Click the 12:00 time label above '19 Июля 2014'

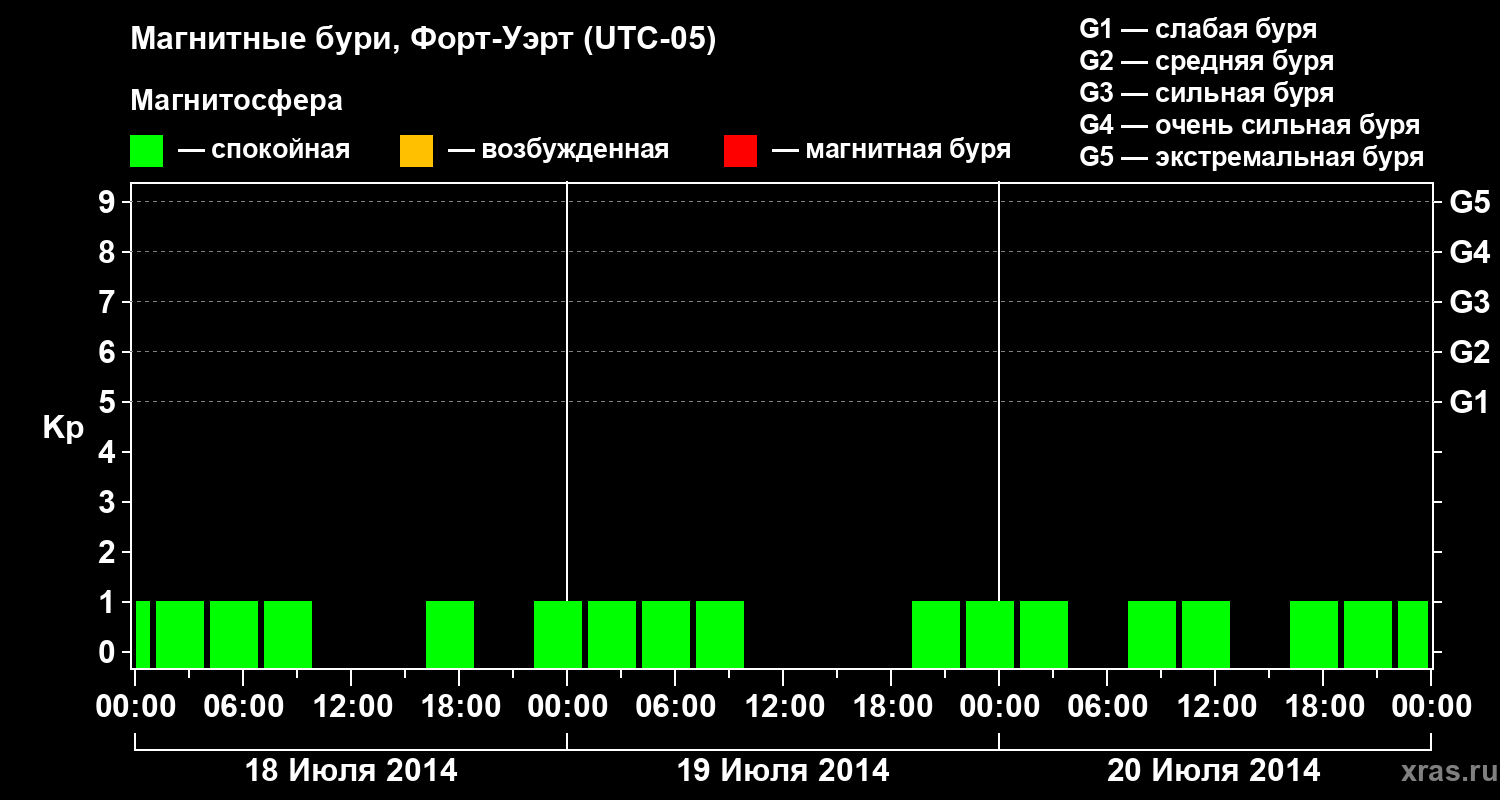[x=783, y=707]
